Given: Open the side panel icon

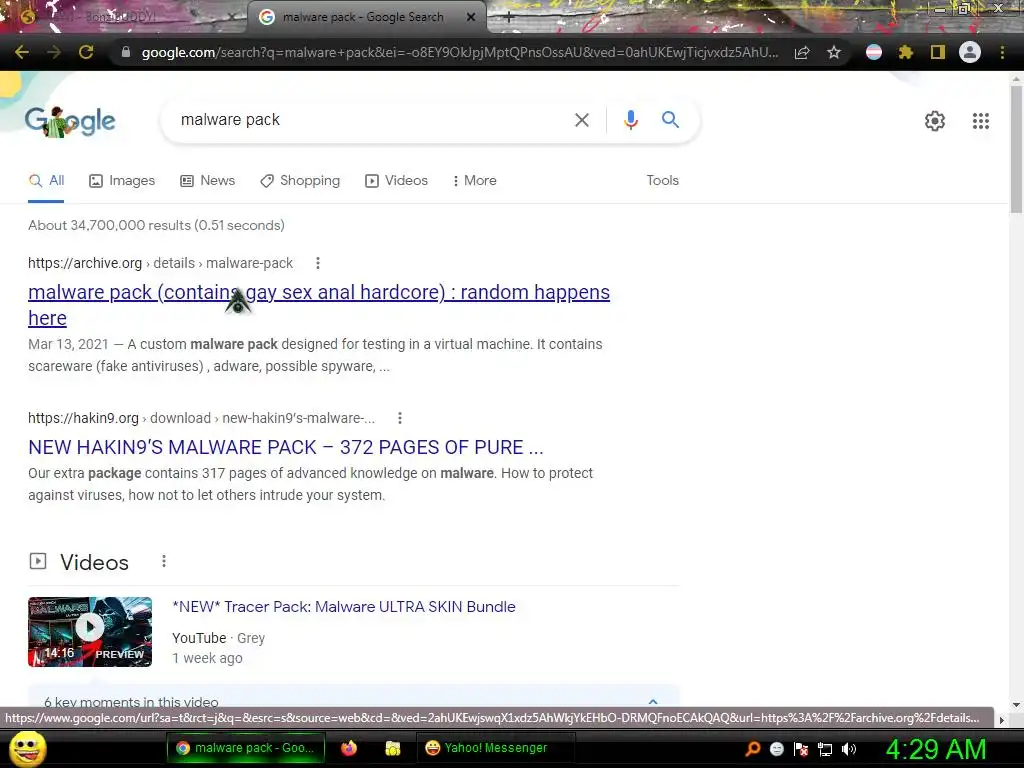Looking at the screenshot, I should pos(938,52).
